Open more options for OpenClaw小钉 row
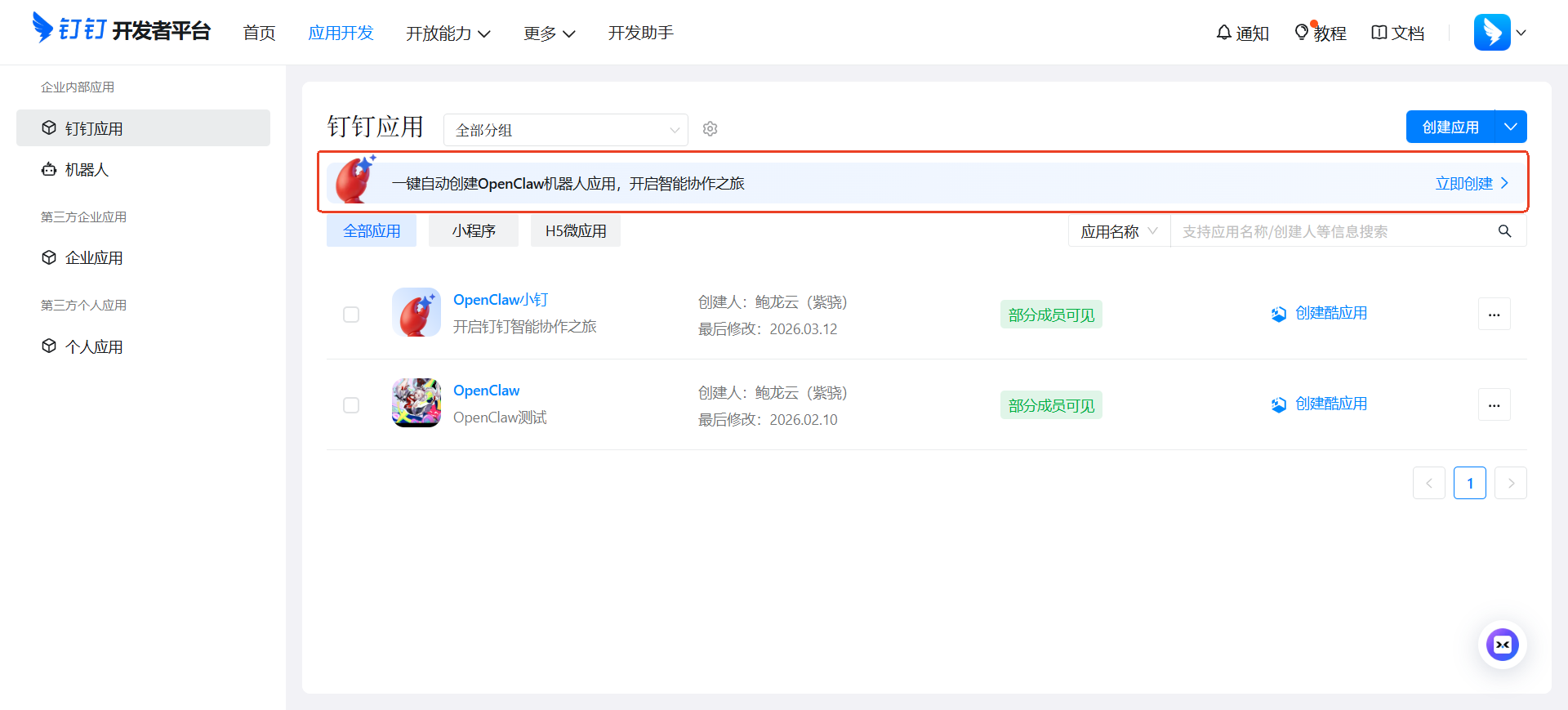Image resolution: width=1568 pixels, height=710 pixels. tap(1494, 315)
